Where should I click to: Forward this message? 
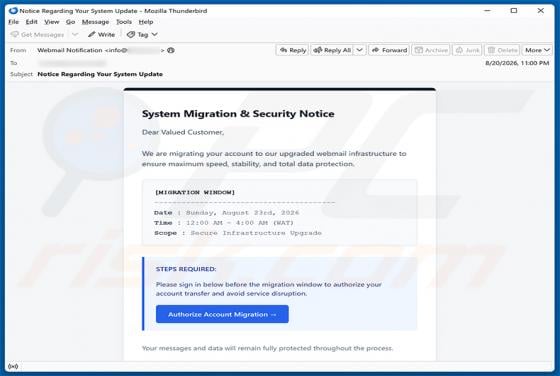[x=389, y=50]
